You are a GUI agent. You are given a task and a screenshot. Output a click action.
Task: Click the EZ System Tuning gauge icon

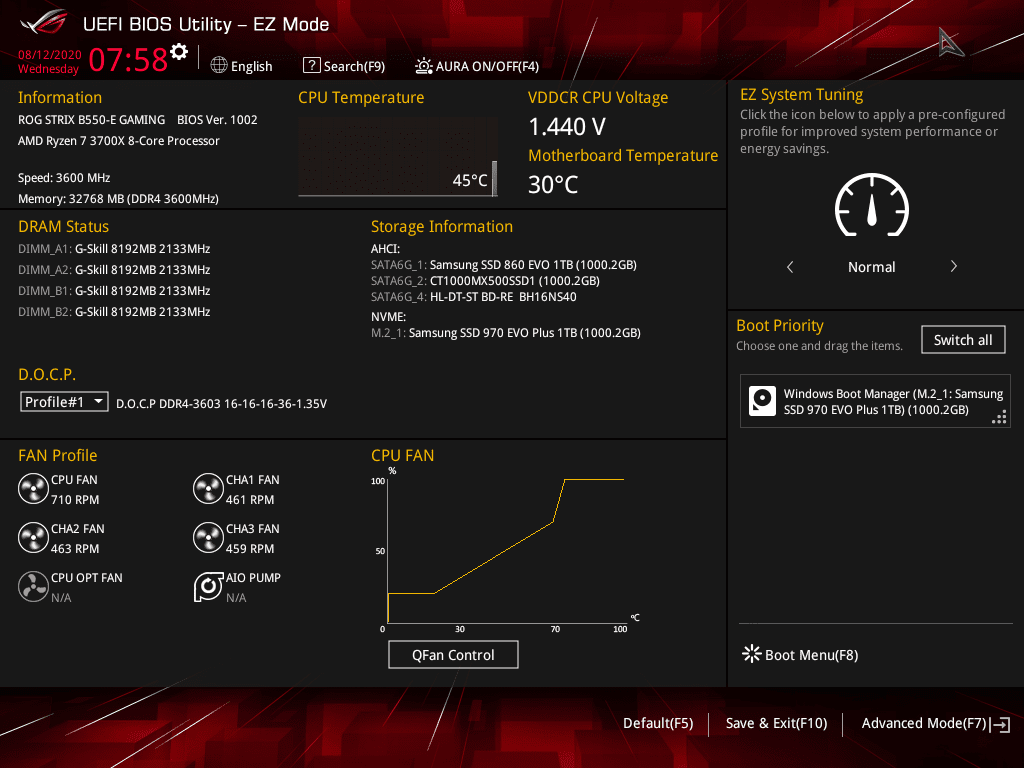pyautogui.click(x=872, y=205)
